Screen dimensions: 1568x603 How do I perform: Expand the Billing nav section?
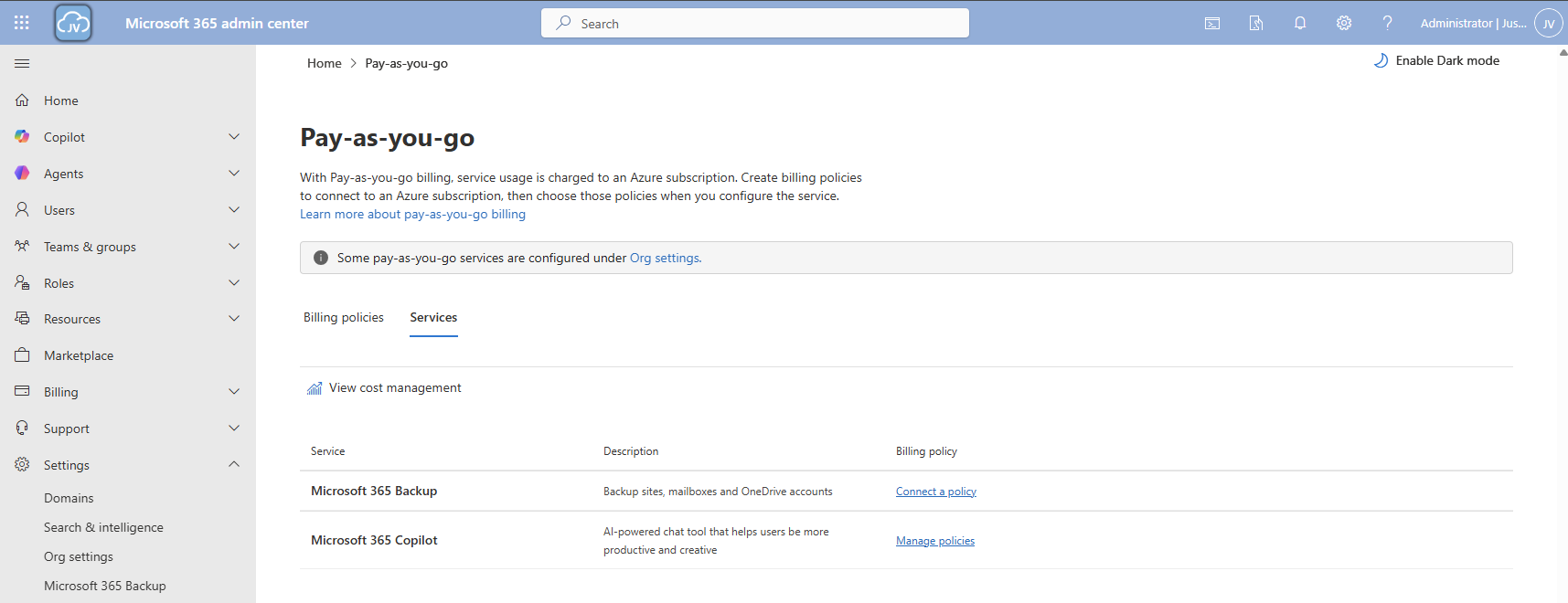click(234, 392)
